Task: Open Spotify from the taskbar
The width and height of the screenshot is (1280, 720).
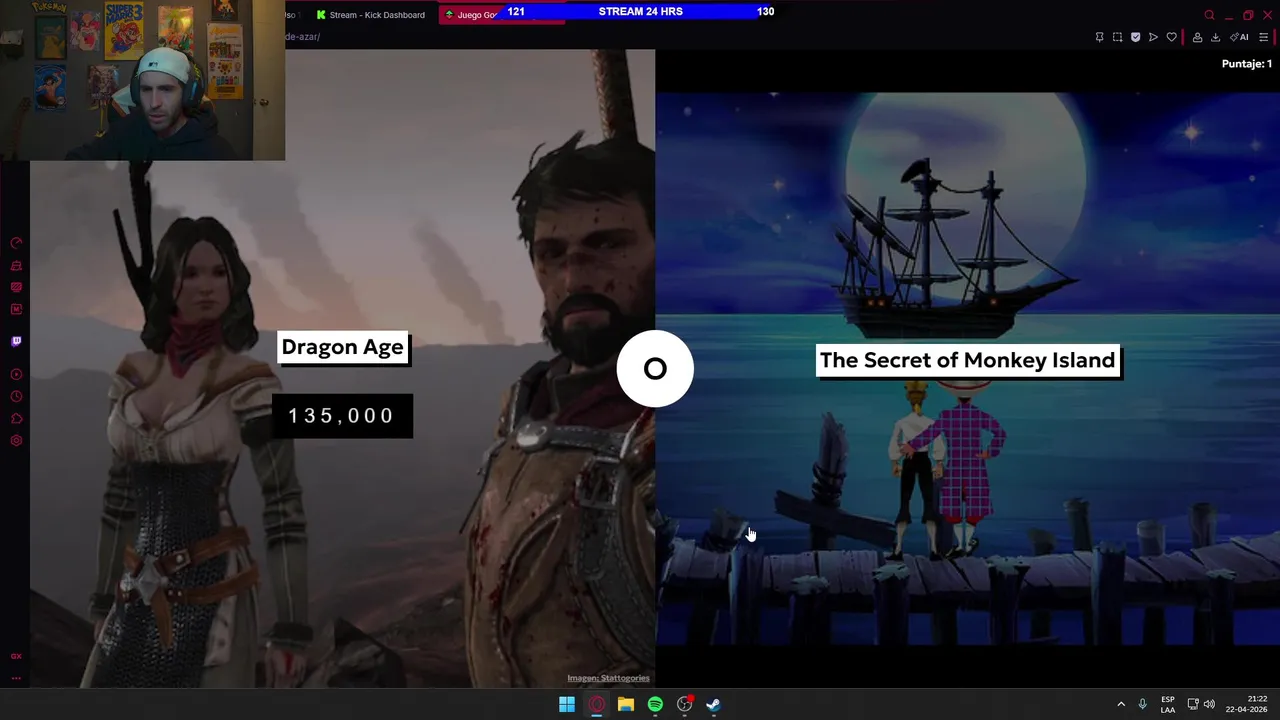Action: 655,705
